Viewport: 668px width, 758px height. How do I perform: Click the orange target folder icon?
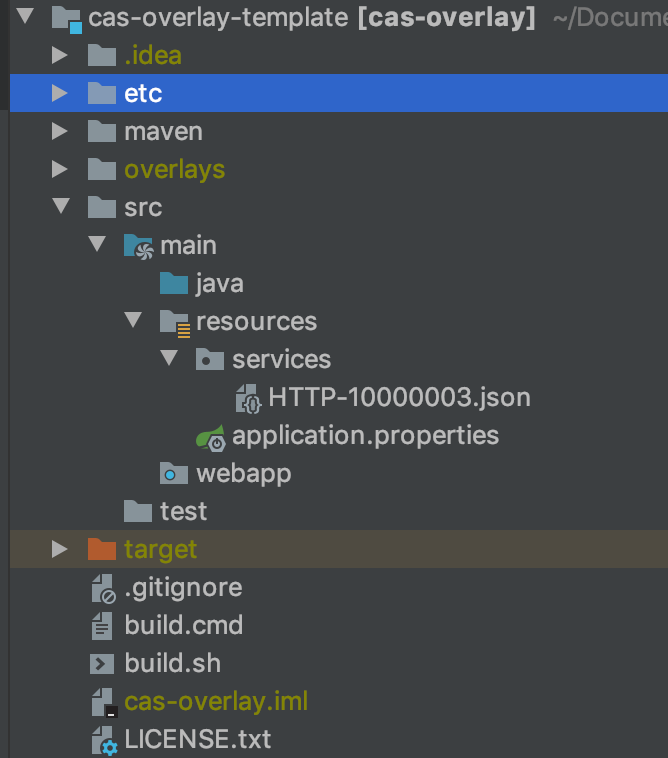point(102,549)
